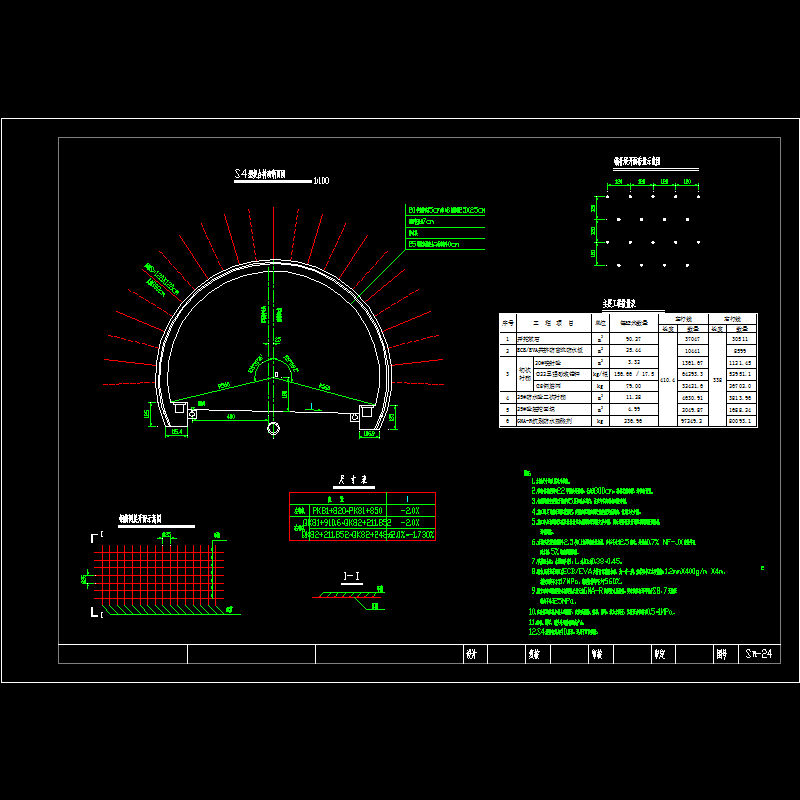Click the 26702.0 quantity cell

pos(740,386)
